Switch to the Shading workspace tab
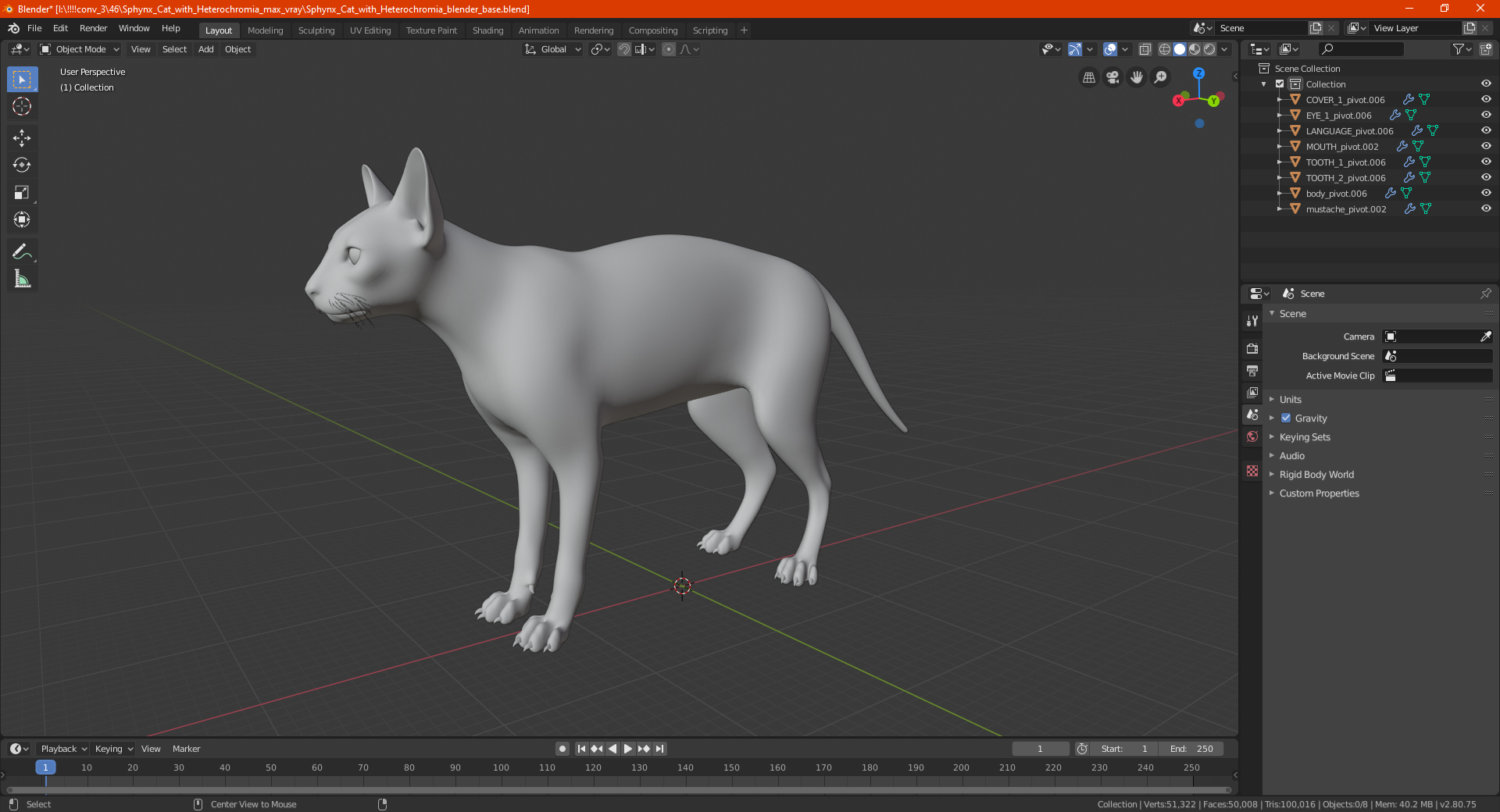Viewport: 1500px width, 812px height. point(487,30)
